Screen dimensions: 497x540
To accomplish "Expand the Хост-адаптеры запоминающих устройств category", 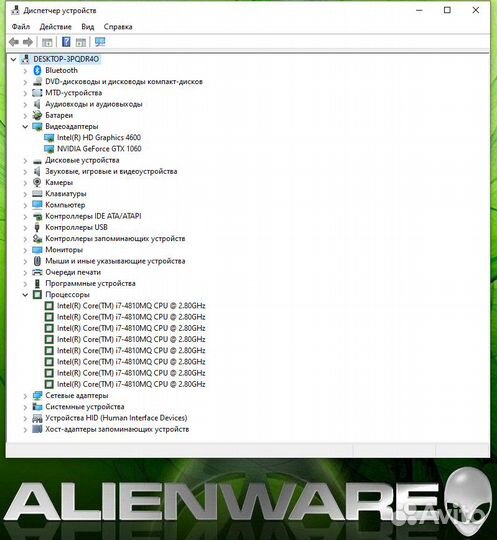I will point(25,430).
